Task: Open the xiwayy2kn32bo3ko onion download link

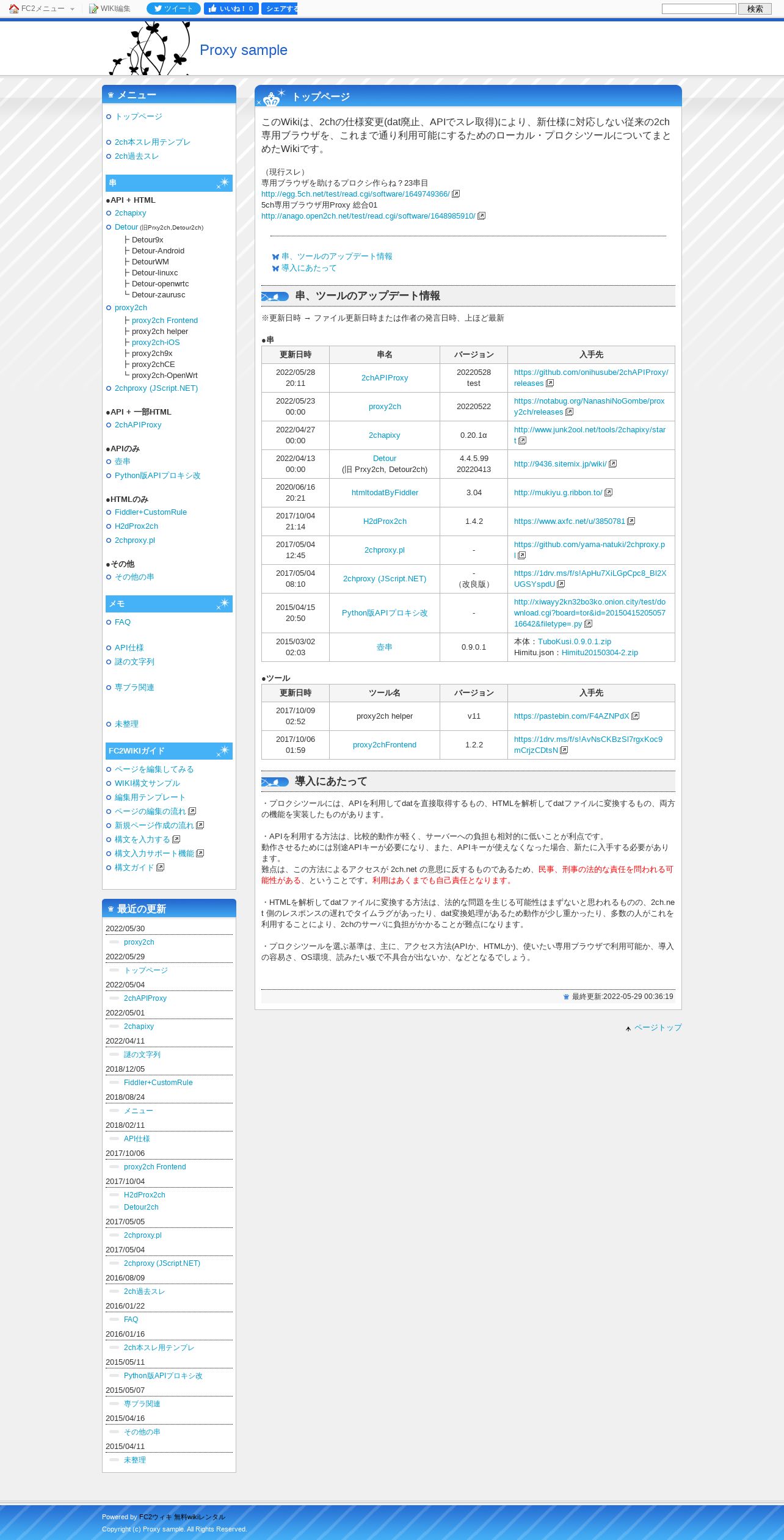Action: (x=590, y=613)
